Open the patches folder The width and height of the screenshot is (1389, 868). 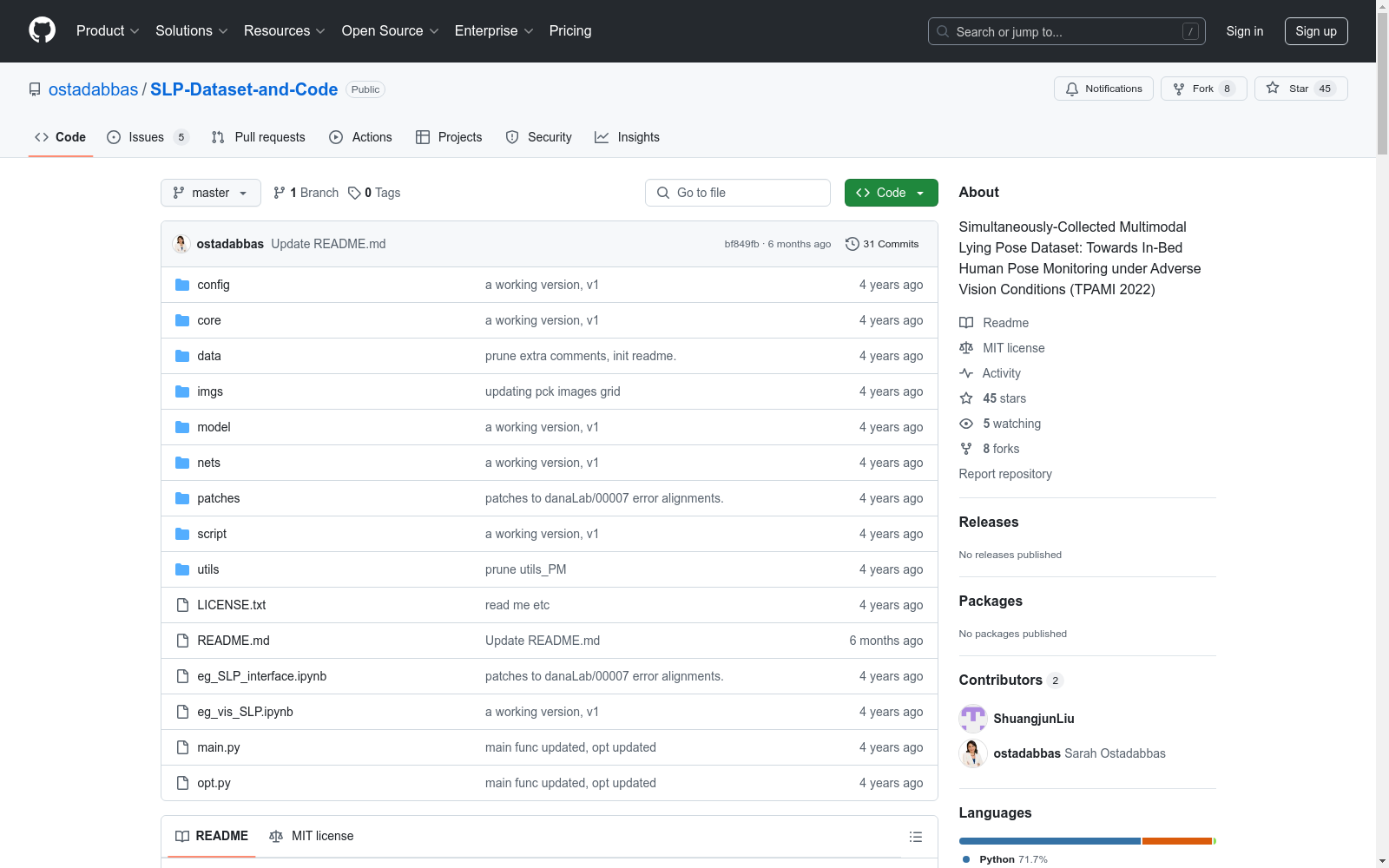[219, 498]
